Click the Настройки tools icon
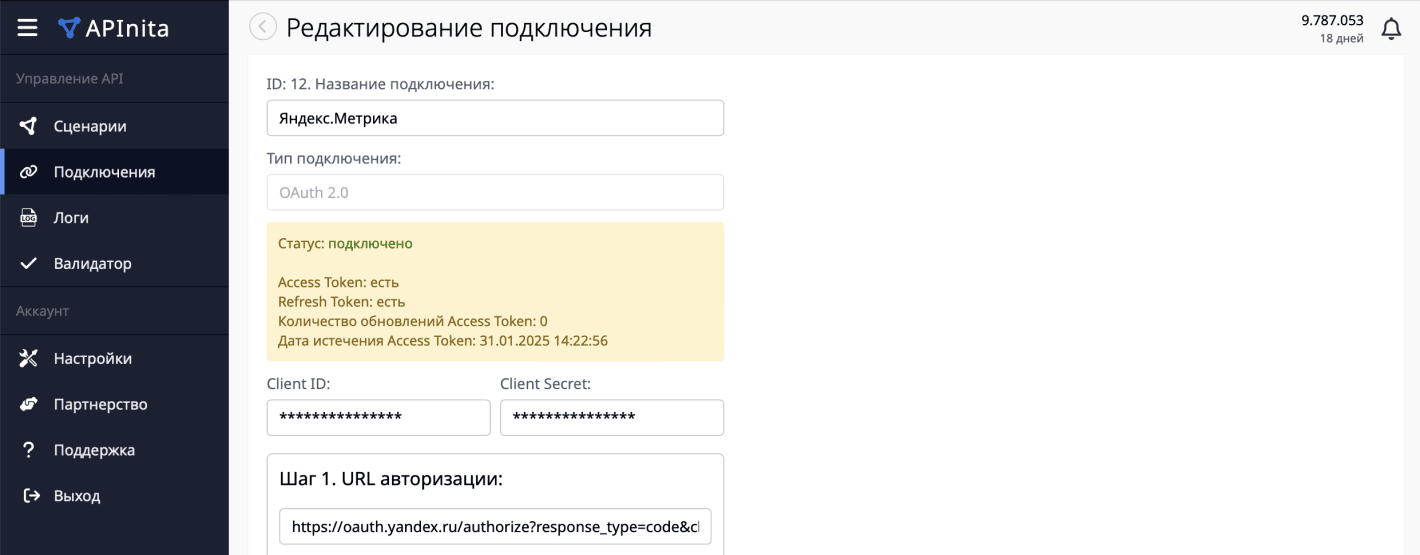1420x555 pixels. [x=29, y=359]
